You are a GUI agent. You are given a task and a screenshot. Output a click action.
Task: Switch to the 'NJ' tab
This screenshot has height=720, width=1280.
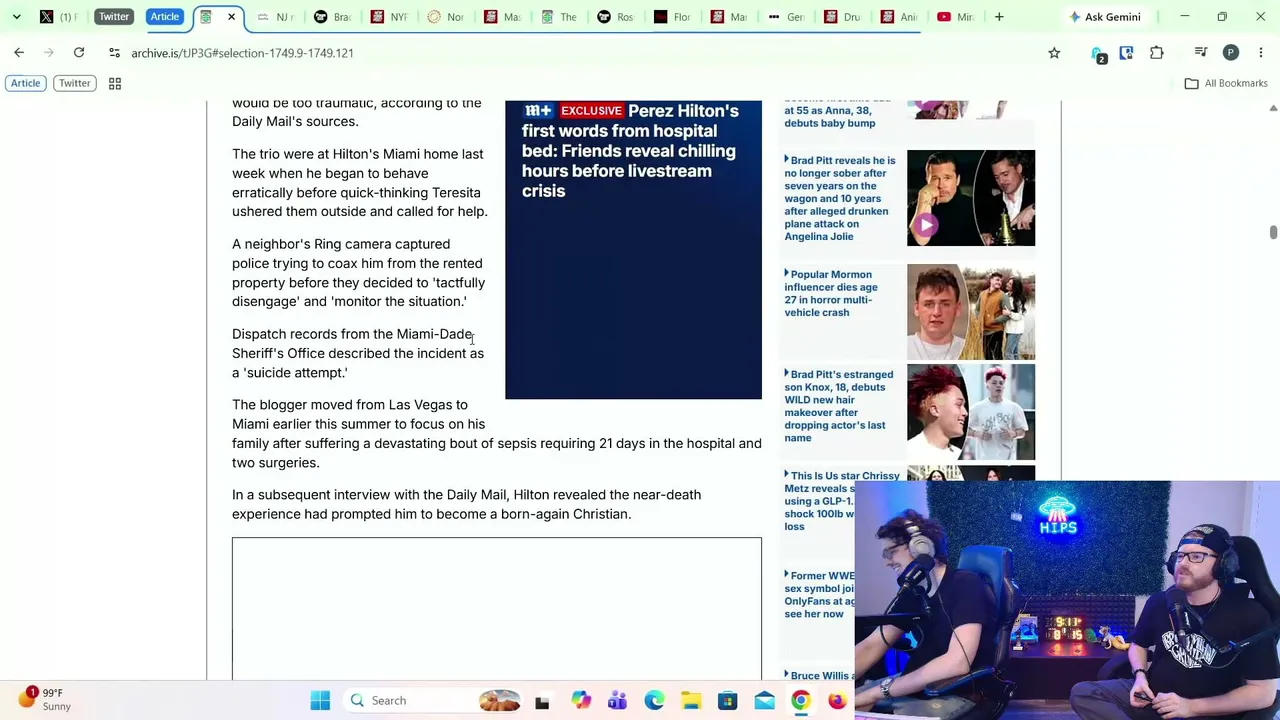275,17
